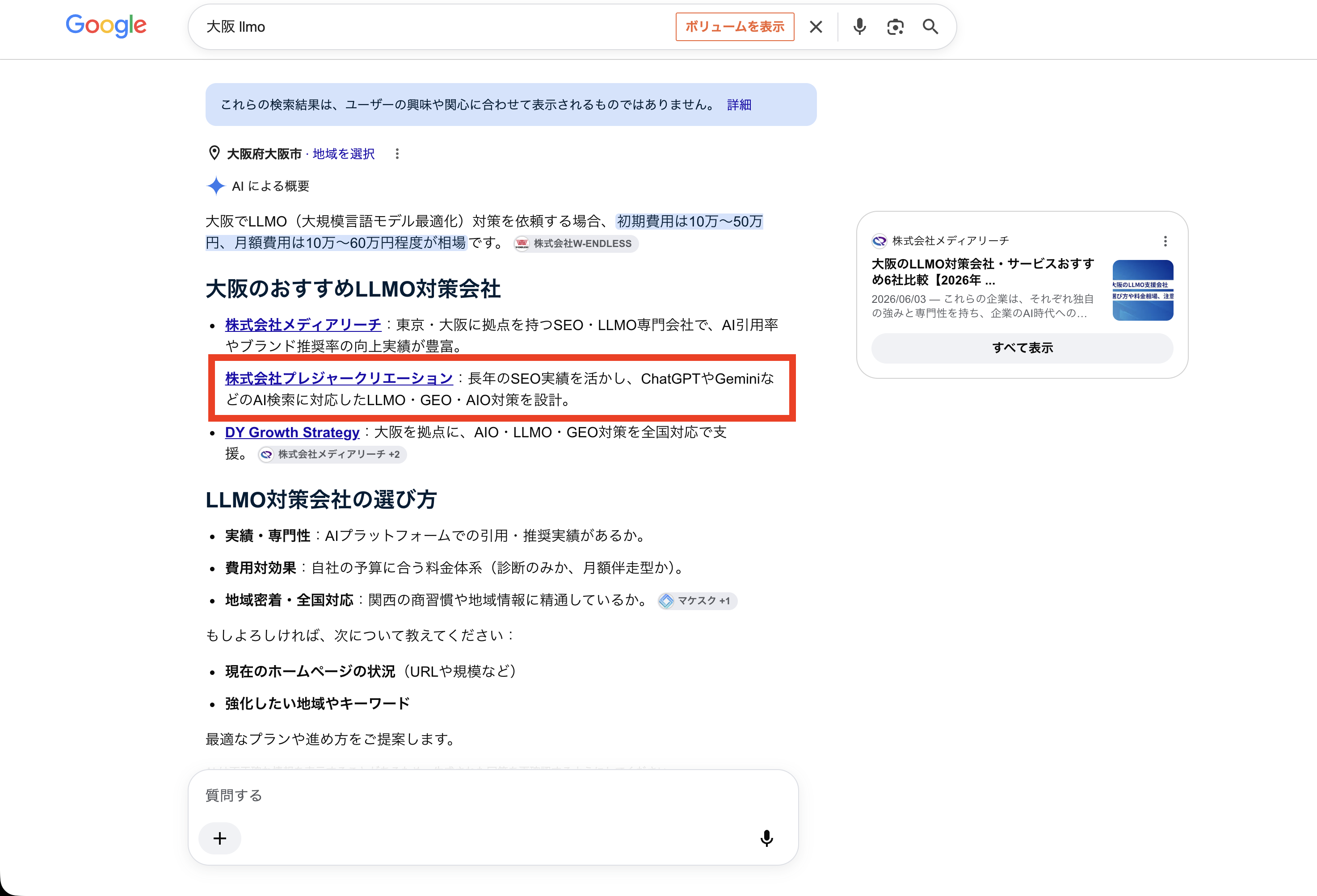Click the location pin icon beside 大阪府大阪市
The image size is (1317, 896).
click(x=214, y=153)
